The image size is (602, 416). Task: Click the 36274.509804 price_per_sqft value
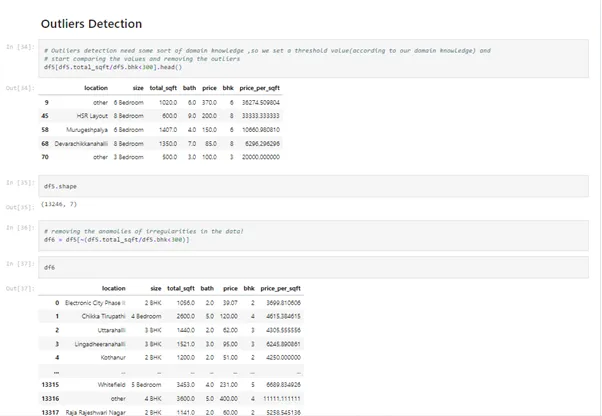coord(261,102)
